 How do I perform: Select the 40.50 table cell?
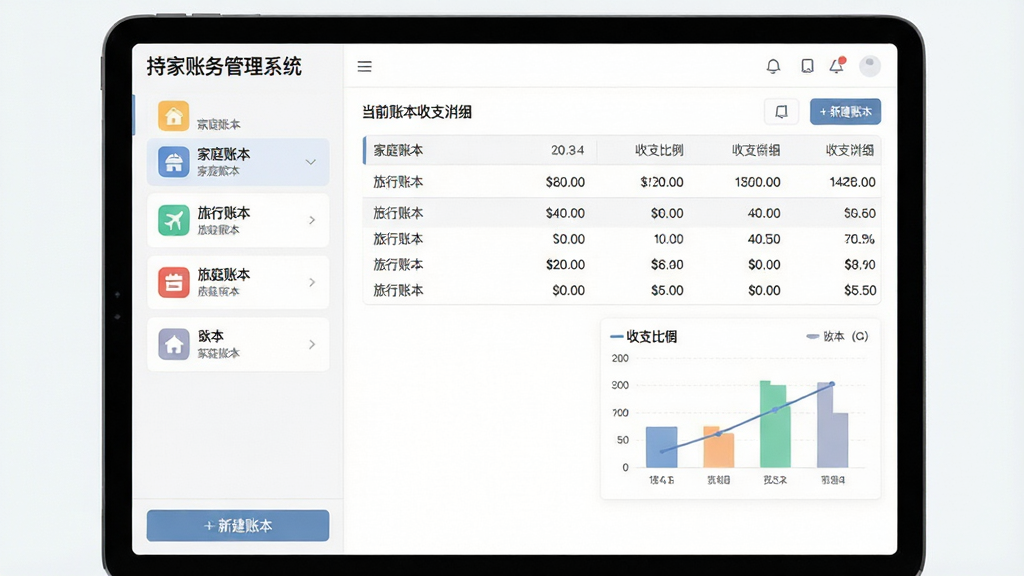click(x=764, y=239)
